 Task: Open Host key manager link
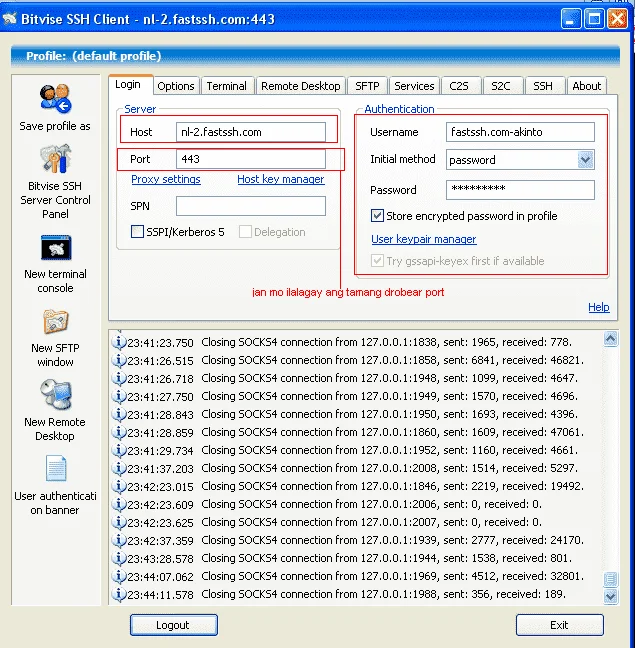(281, 179)
